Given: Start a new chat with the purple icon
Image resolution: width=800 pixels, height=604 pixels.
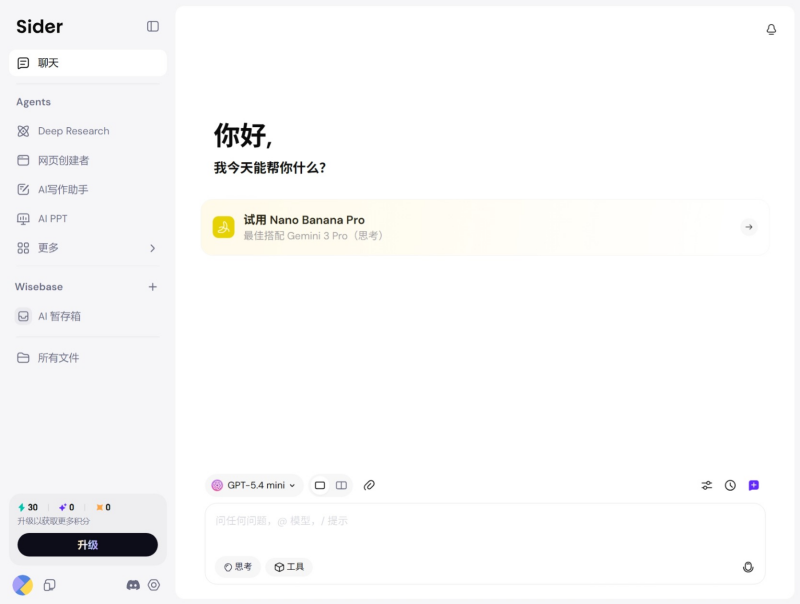Looking at the screenshot, I should click(754, 485).
